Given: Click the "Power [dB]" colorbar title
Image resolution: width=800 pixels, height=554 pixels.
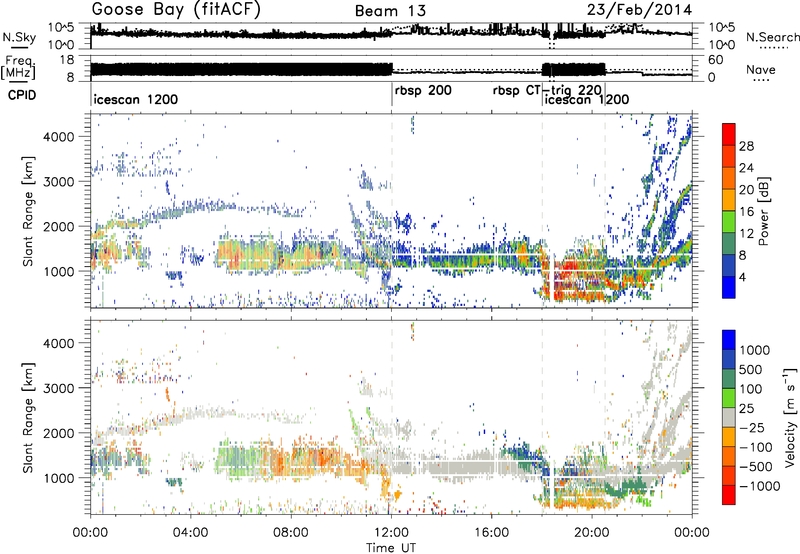Looking at the screenshot, I should click(764, 211).
